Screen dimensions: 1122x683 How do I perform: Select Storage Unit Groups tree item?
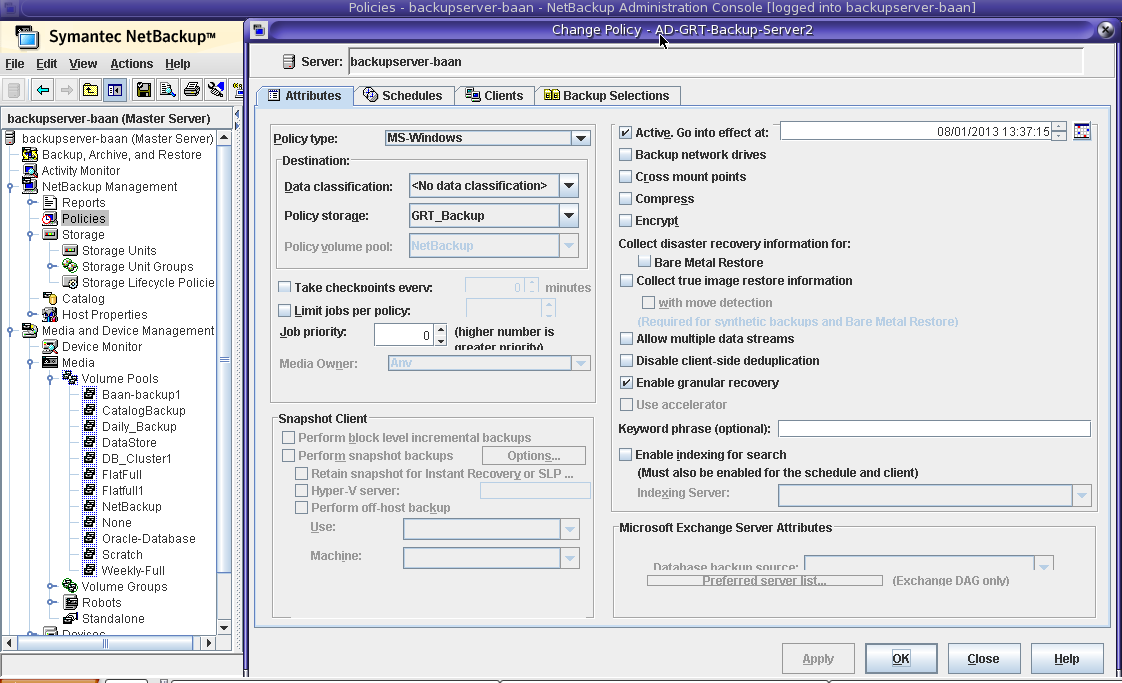137,266
